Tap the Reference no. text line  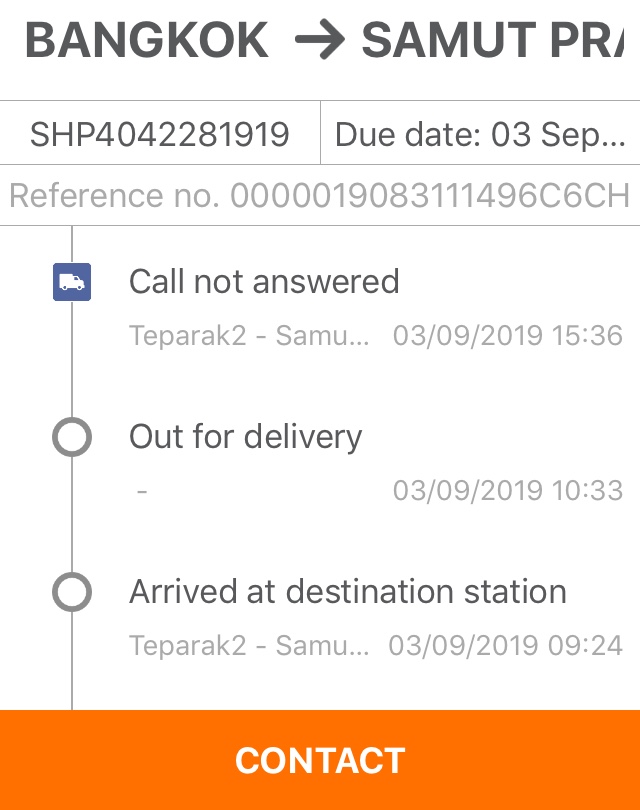click(320, 195)
